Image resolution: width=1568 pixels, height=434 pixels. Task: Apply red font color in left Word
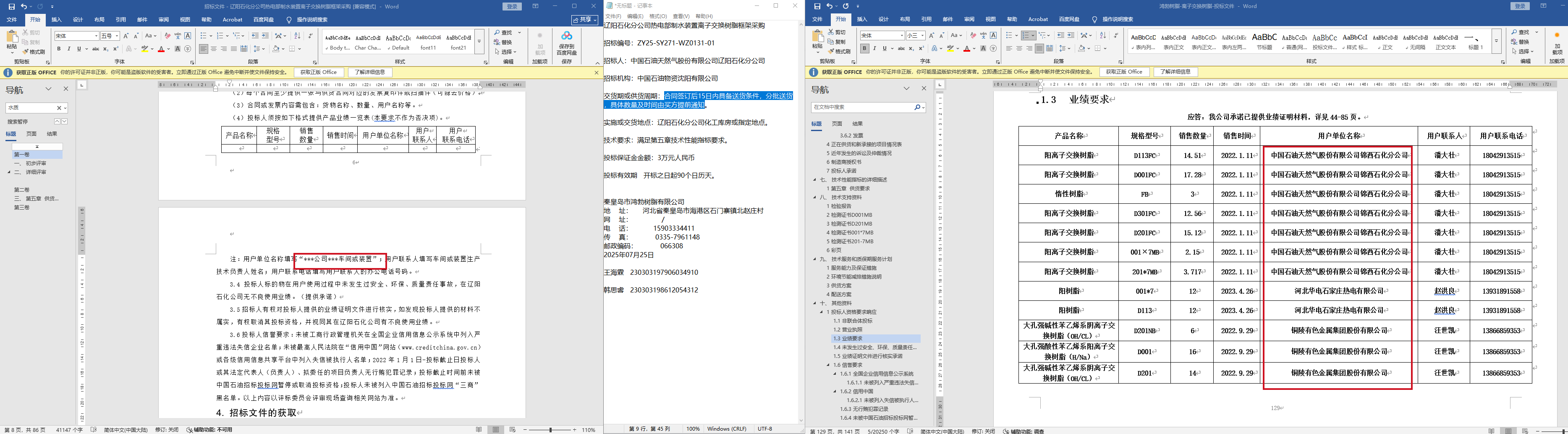pyautogui.click(x=161, y=49)
